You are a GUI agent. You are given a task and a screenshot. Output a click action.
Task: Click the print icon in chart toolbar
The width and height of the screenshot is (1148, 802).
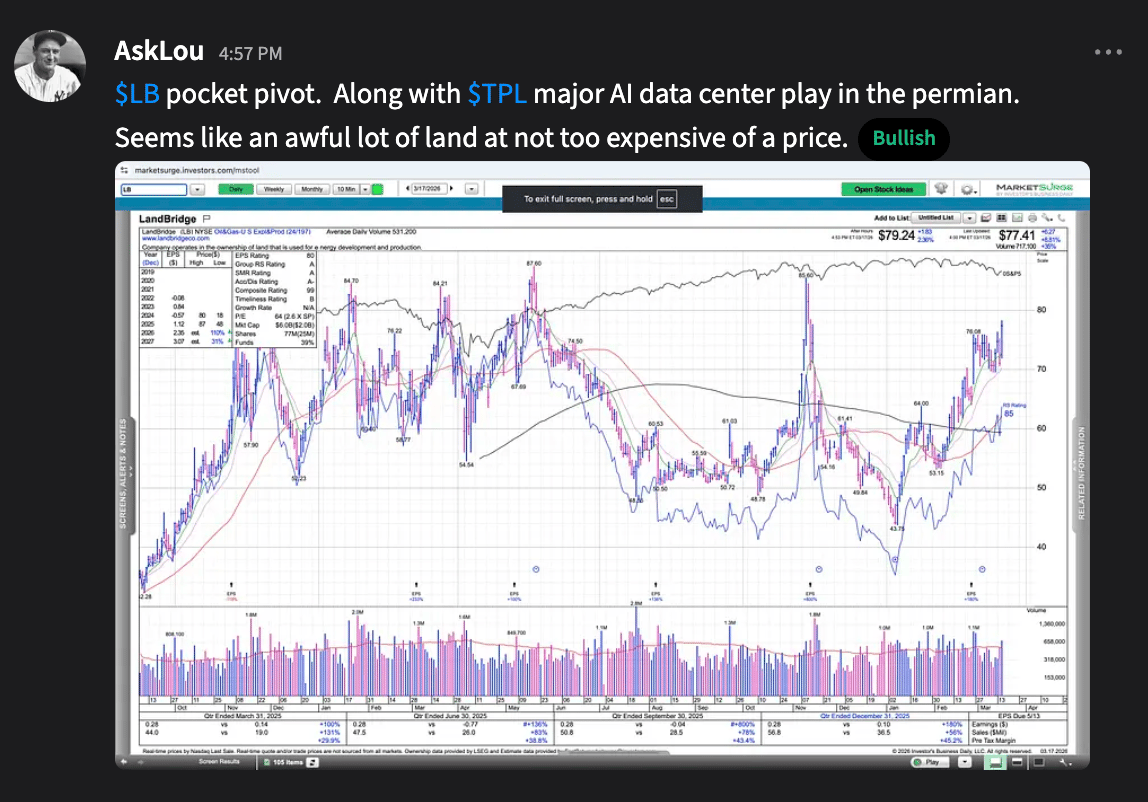tap(1032, 218)
